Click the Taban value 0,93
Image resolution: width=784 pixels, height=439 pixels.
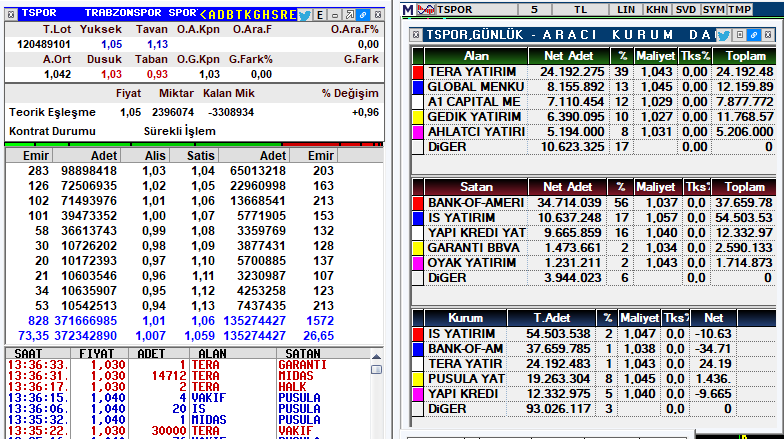coord(157,74)
